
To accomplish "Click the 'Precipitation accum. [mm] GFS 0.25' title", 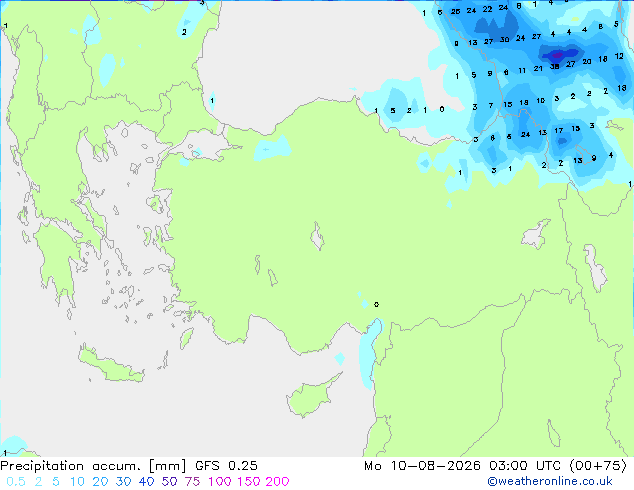I will [129, 466].
